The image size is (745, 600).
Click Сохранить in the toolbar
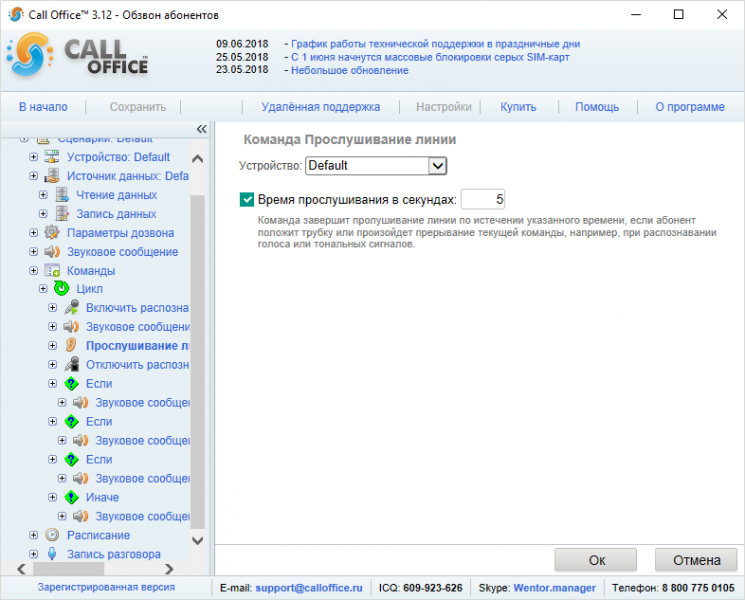(x=138, y=107)
